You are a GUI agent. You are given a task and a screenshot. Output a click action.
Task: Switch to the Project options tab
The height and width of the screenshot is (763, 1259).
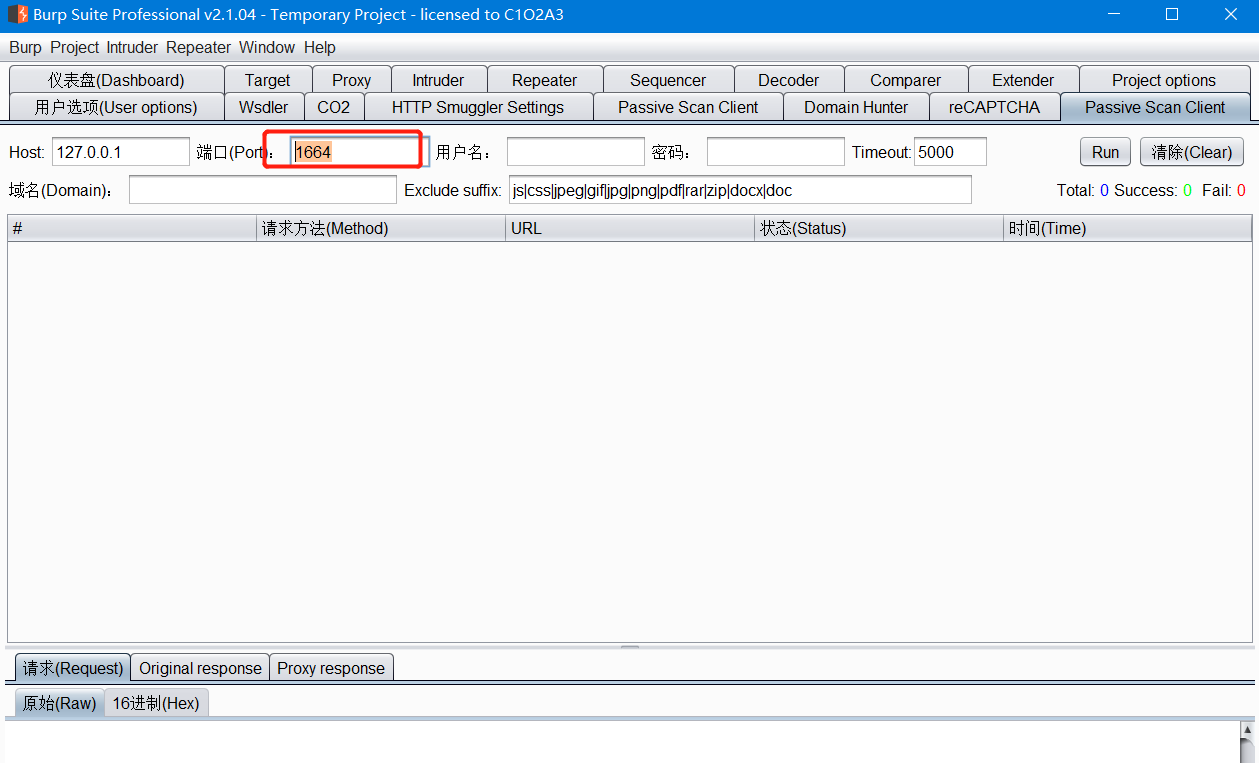[1164, 80]
